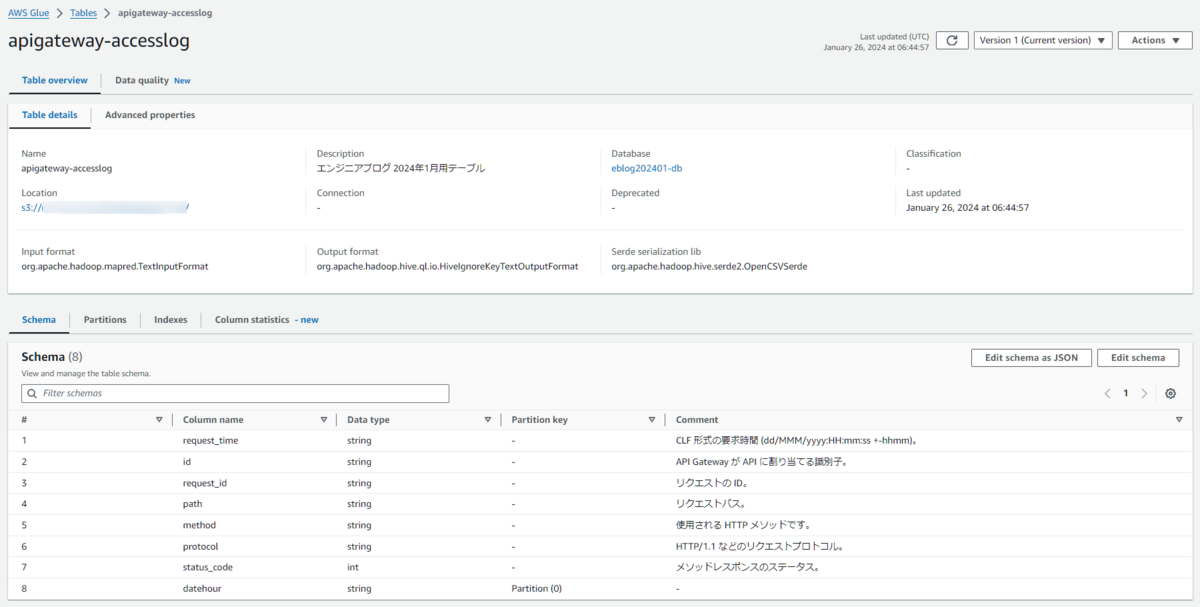Click the Partition key header
The width and height of the screenshot is (1200, 607).
pos(539,420)
